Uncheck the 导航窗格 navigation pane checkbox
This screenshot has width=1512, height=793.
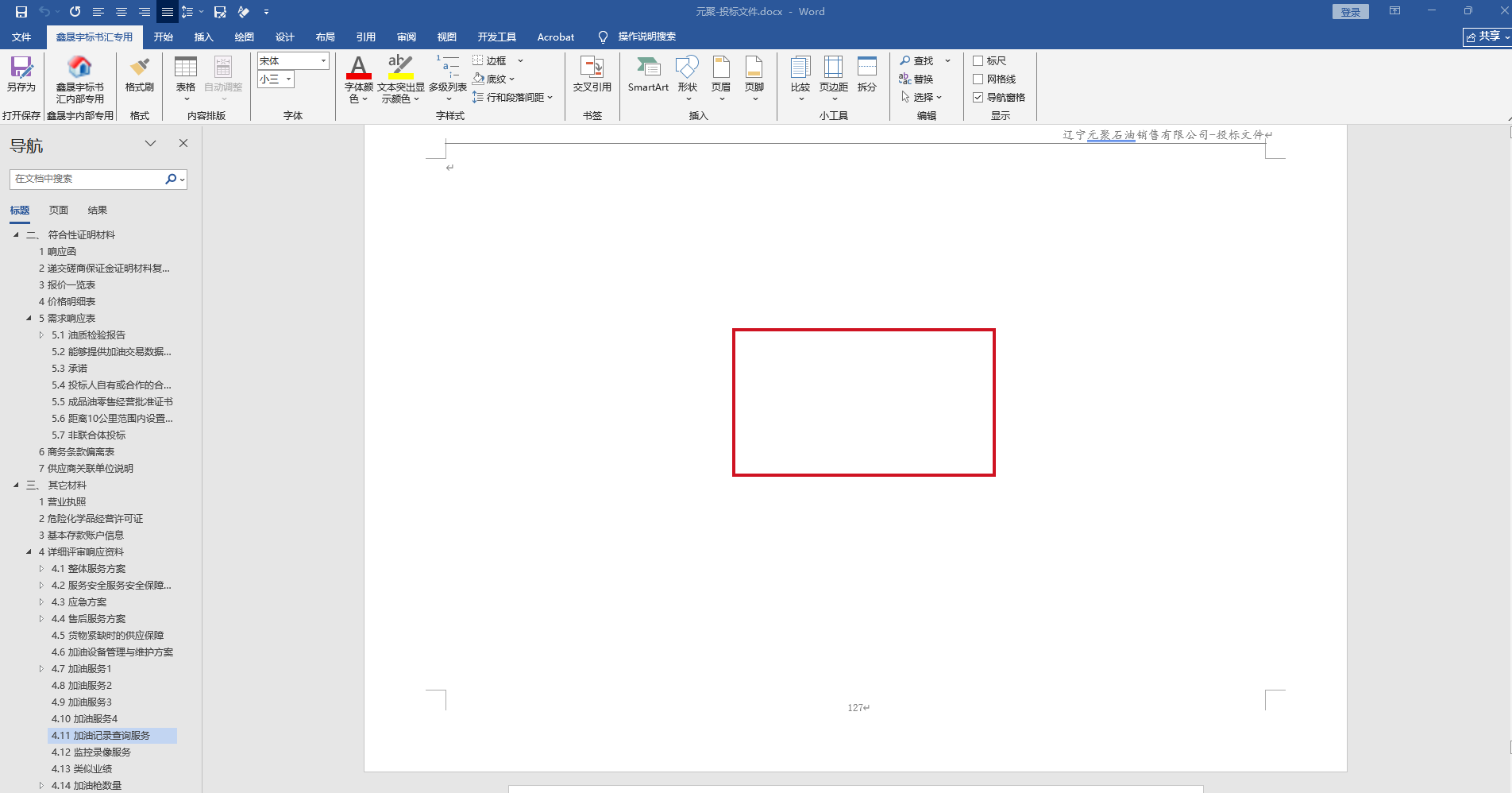[978, 98]
